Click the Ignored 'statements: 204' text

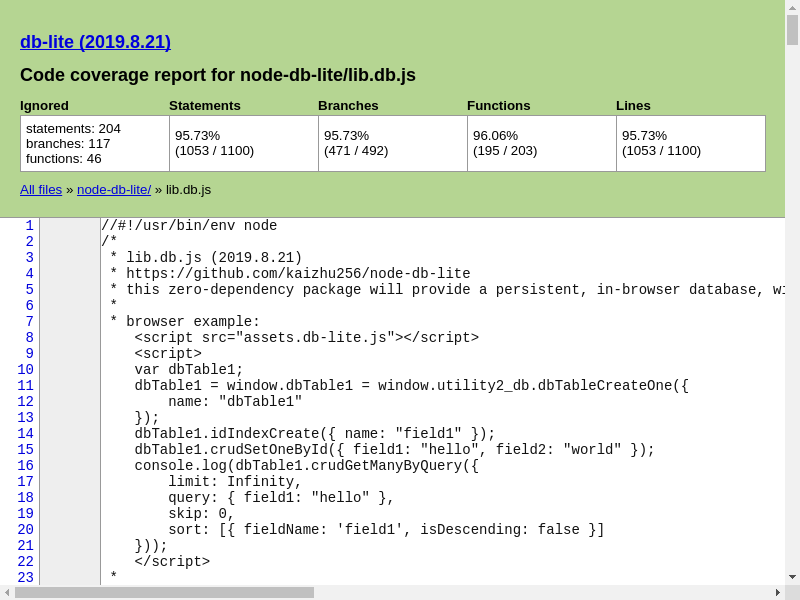pos(73,129)
